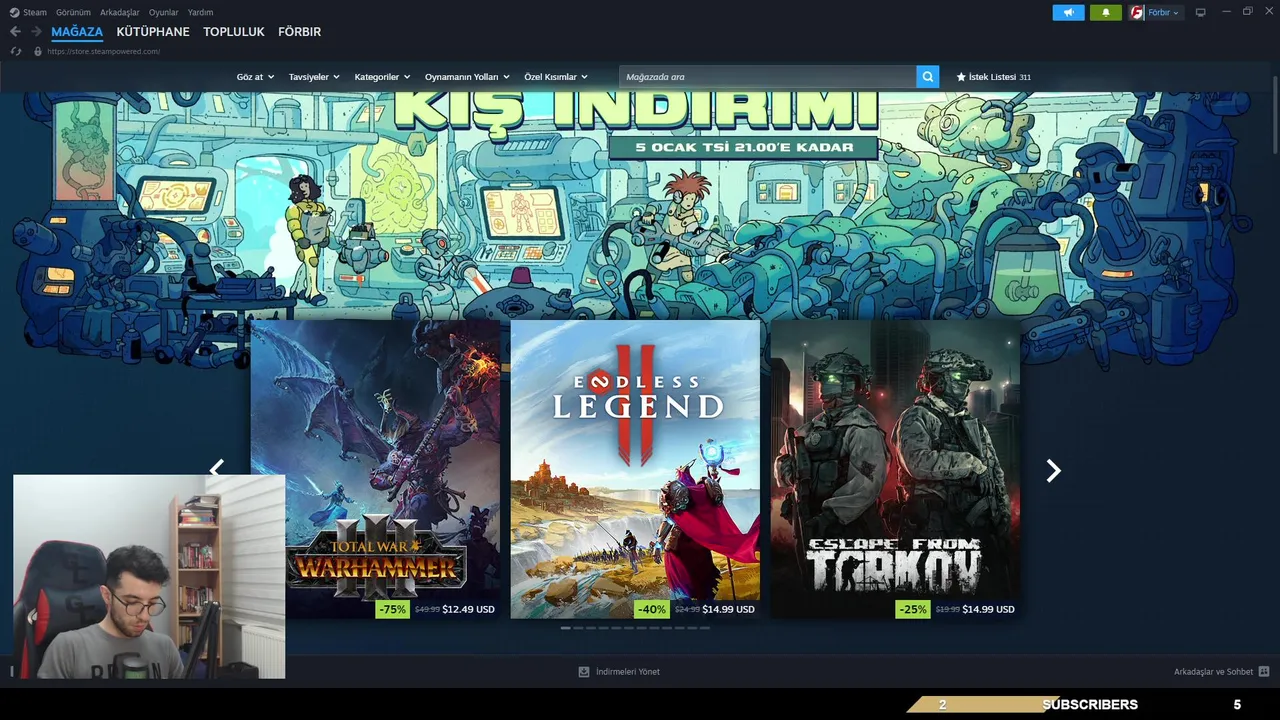Click the padlock icon beside the URL
The width and height of the screenshot is (1280, 720).
38,51
